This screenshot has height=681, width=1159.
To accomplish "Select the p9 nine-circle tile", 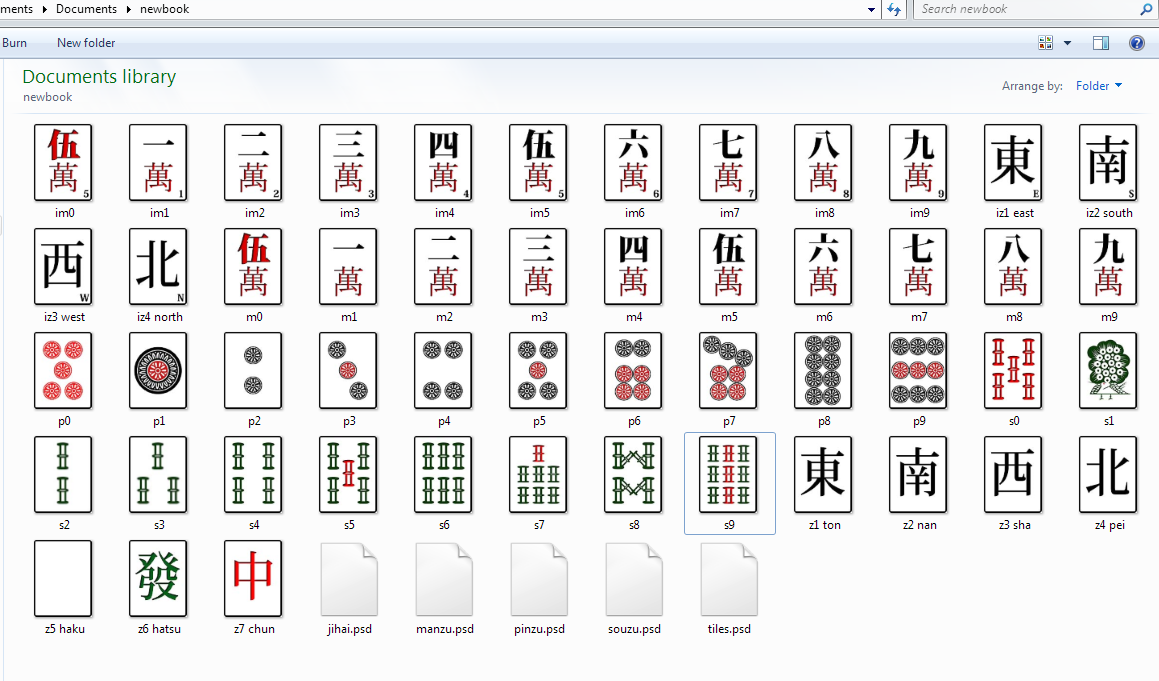I will pyautogui.click(x=918, y=371).
